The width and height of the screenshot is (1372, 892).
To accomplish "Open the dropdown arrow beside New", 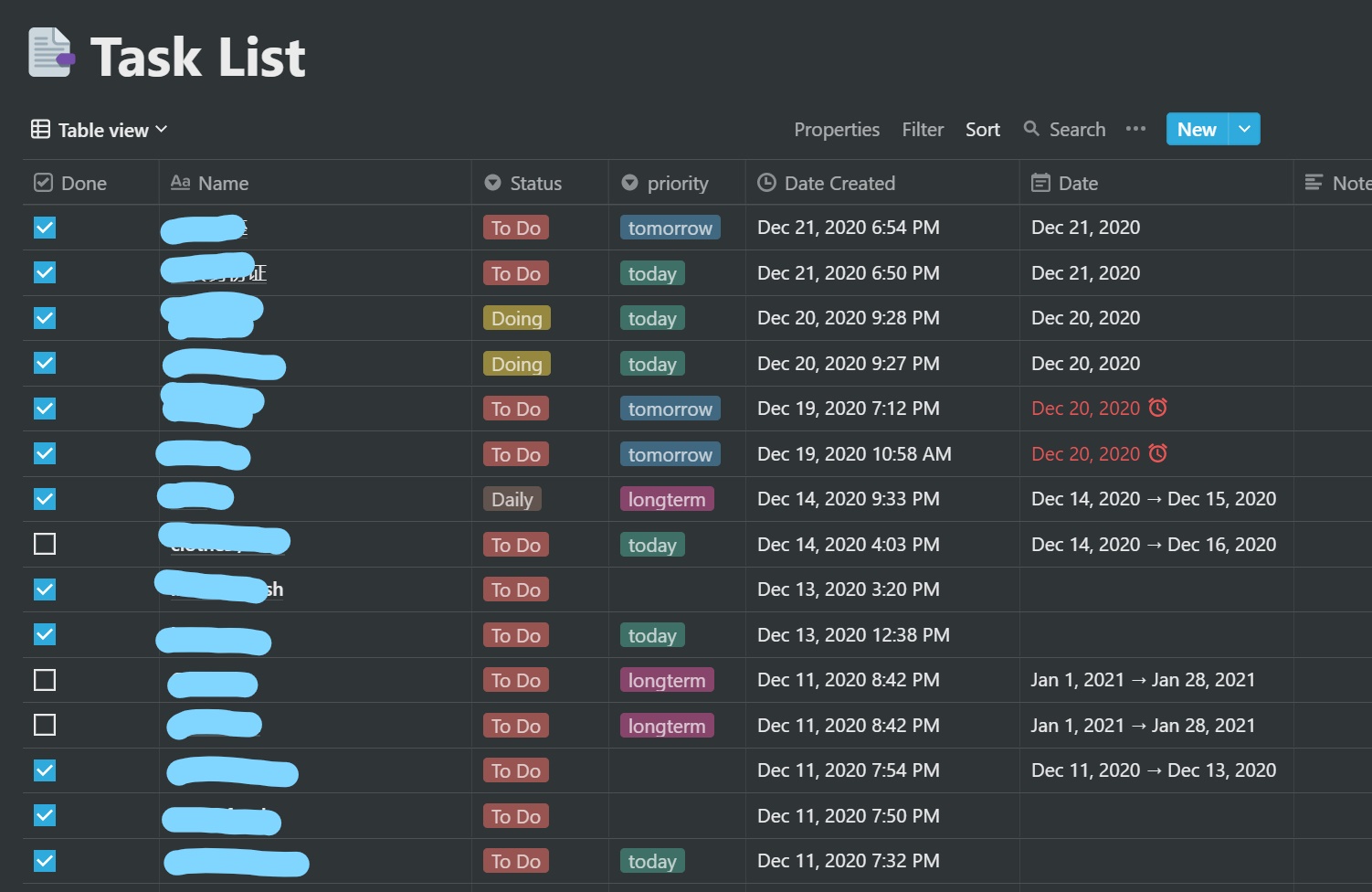I will pos(1244,129).
